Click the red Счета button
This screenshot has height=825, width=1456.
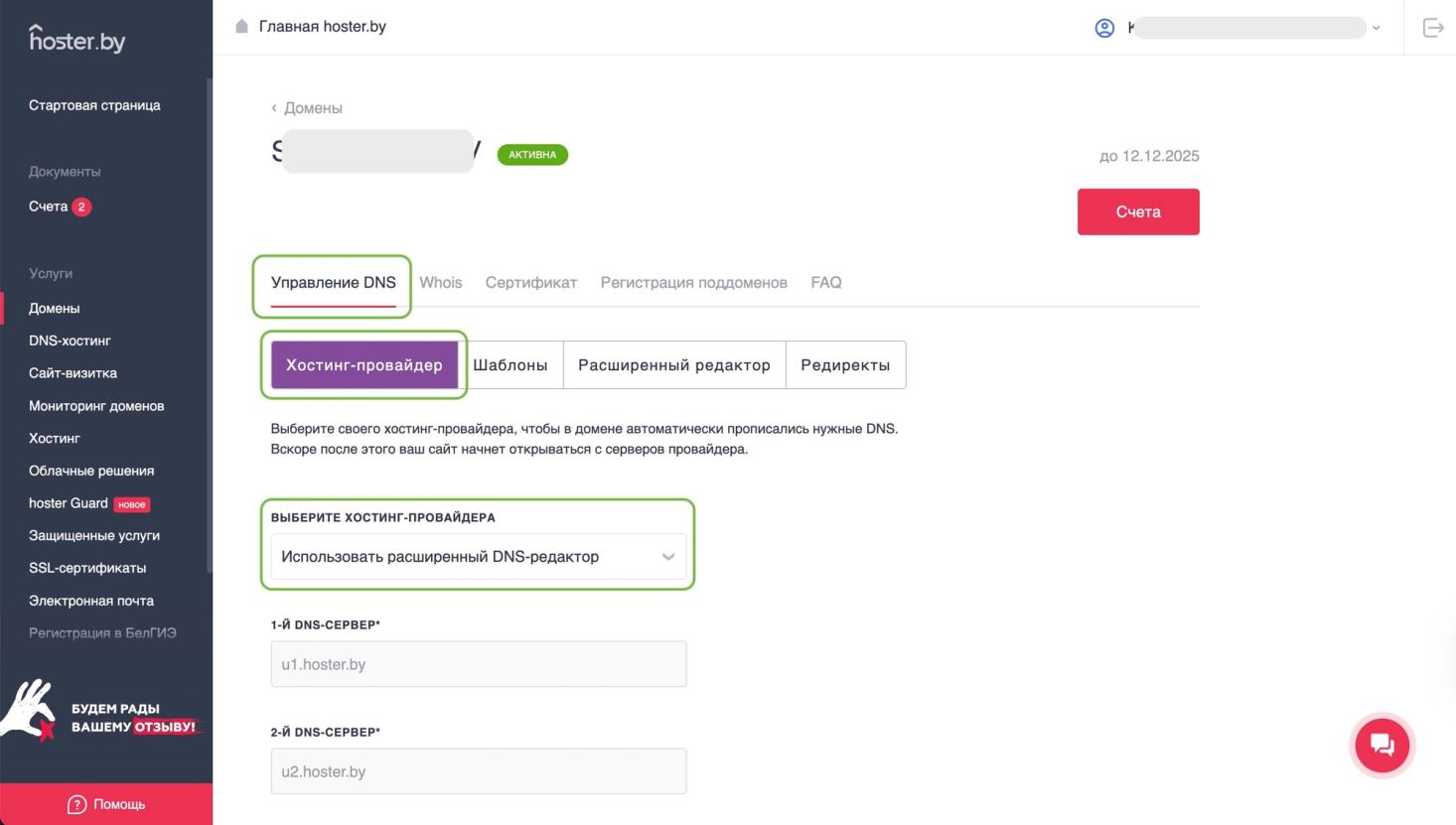click(1138, 211)
